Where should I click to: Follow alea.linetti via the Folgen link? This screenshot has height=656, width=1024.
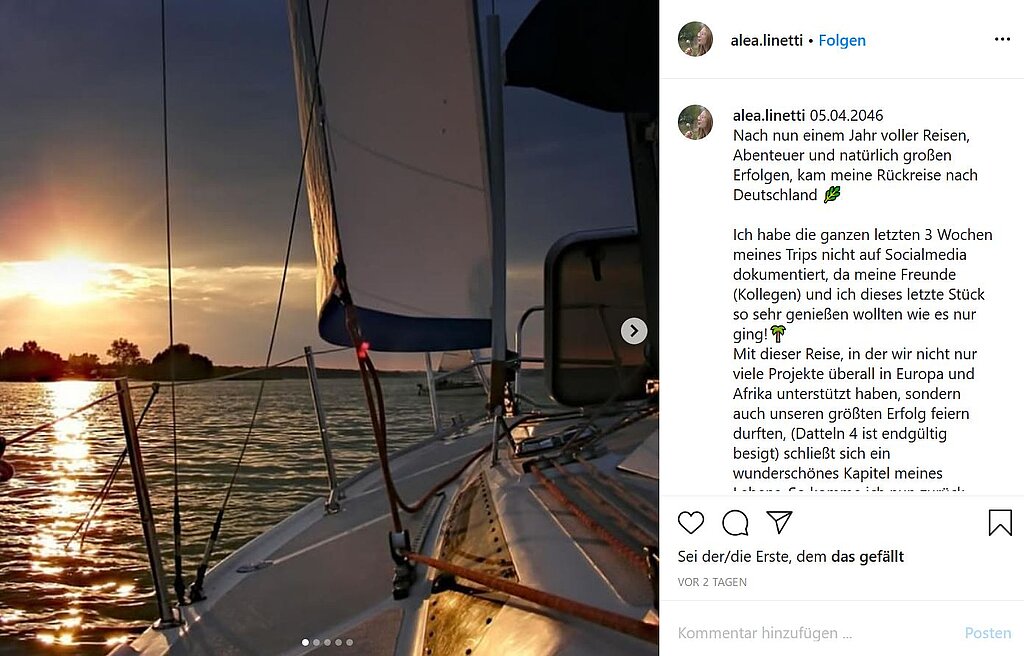coord(842,41)
